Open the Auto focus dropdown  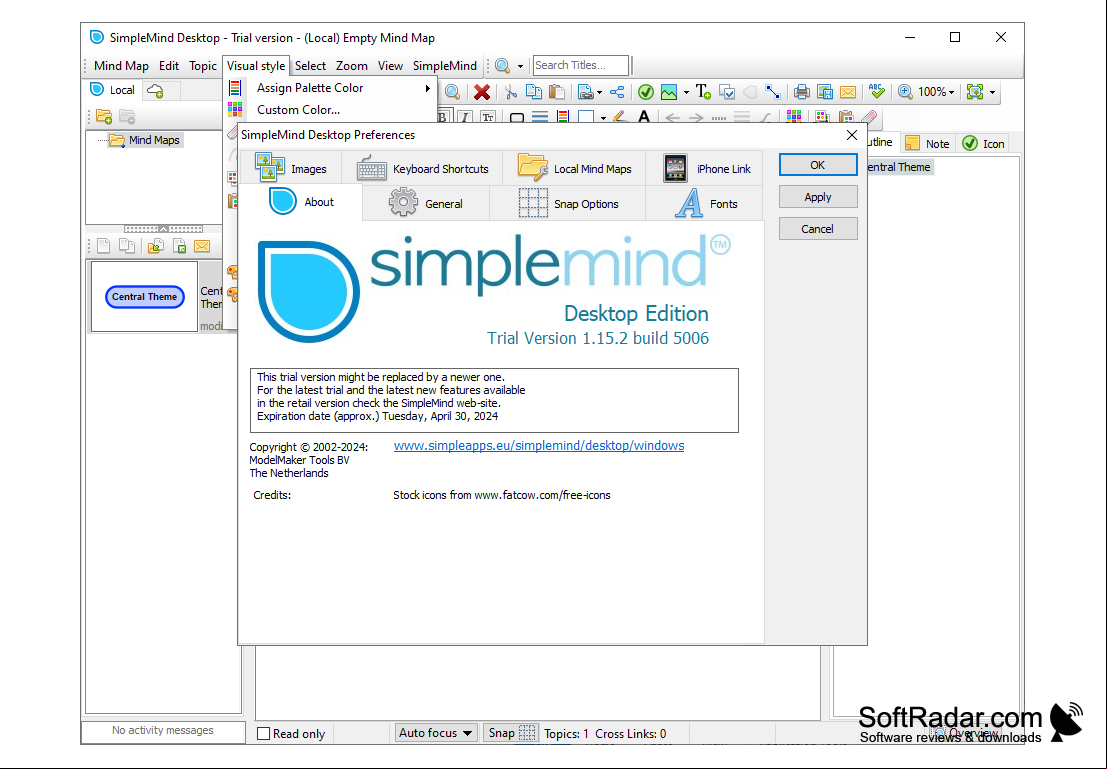[436, 733]
